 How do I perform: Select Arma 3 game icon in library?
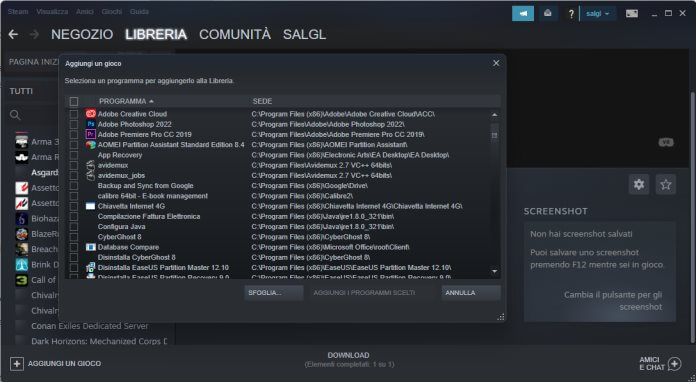coord(22,142)
